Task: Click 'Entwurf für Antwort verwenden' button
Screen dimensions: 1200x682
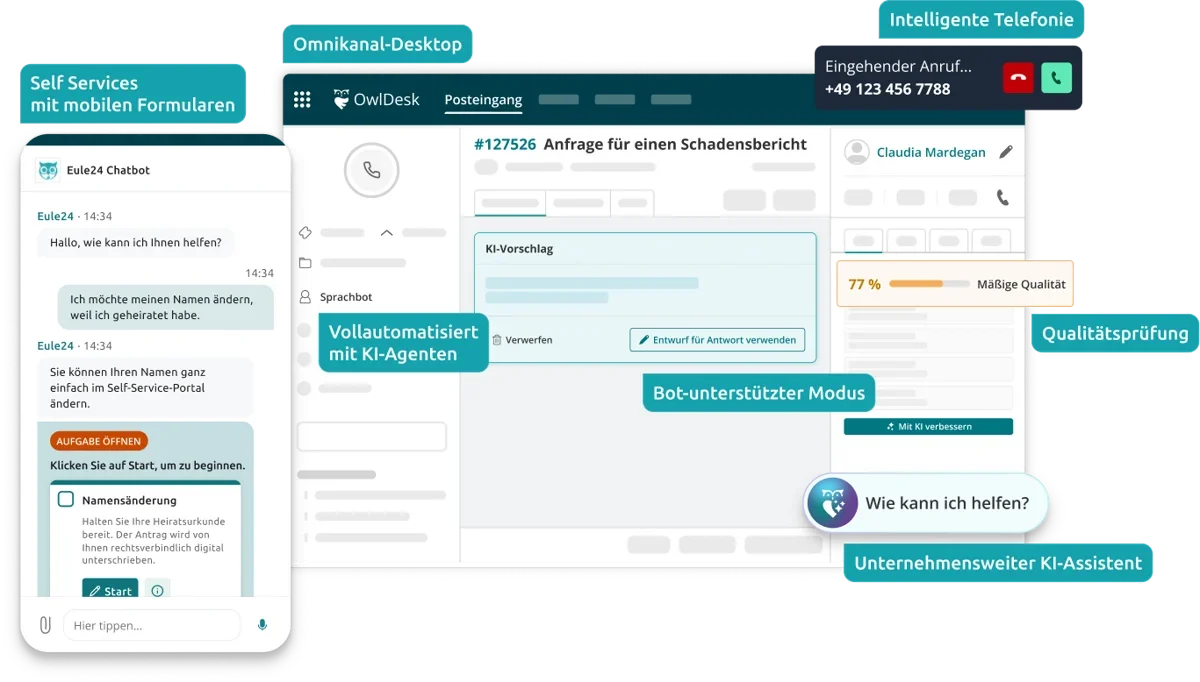Action: (717, 340)
